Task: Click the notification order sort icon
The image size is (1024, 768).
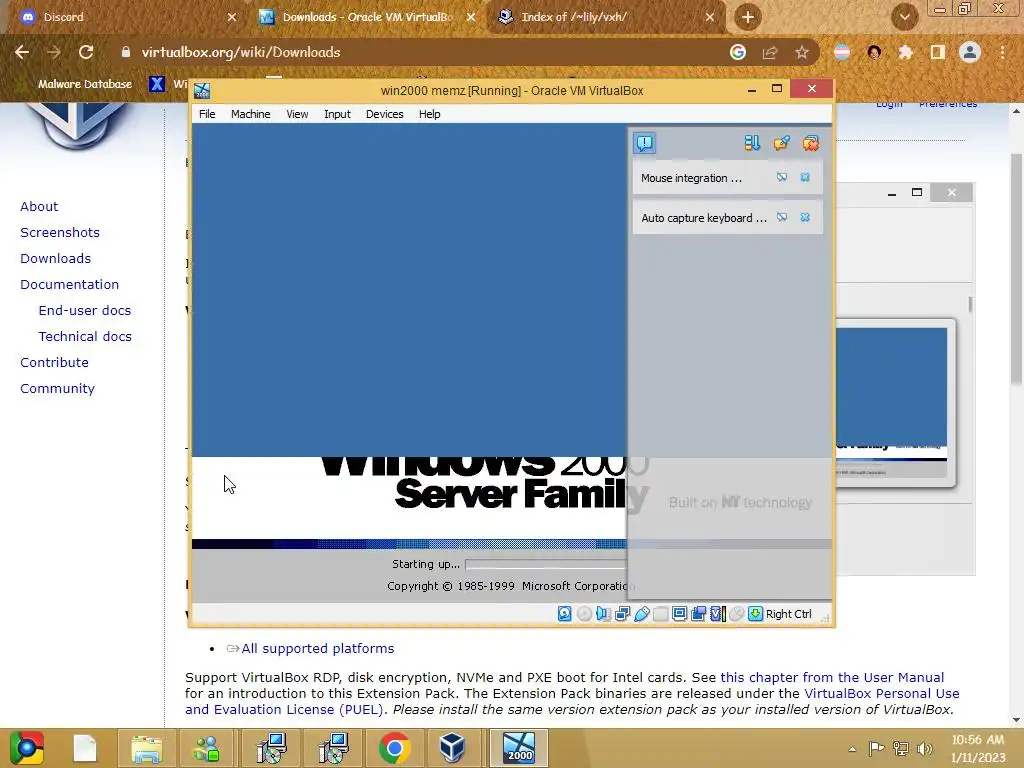Action: point(752,143)
